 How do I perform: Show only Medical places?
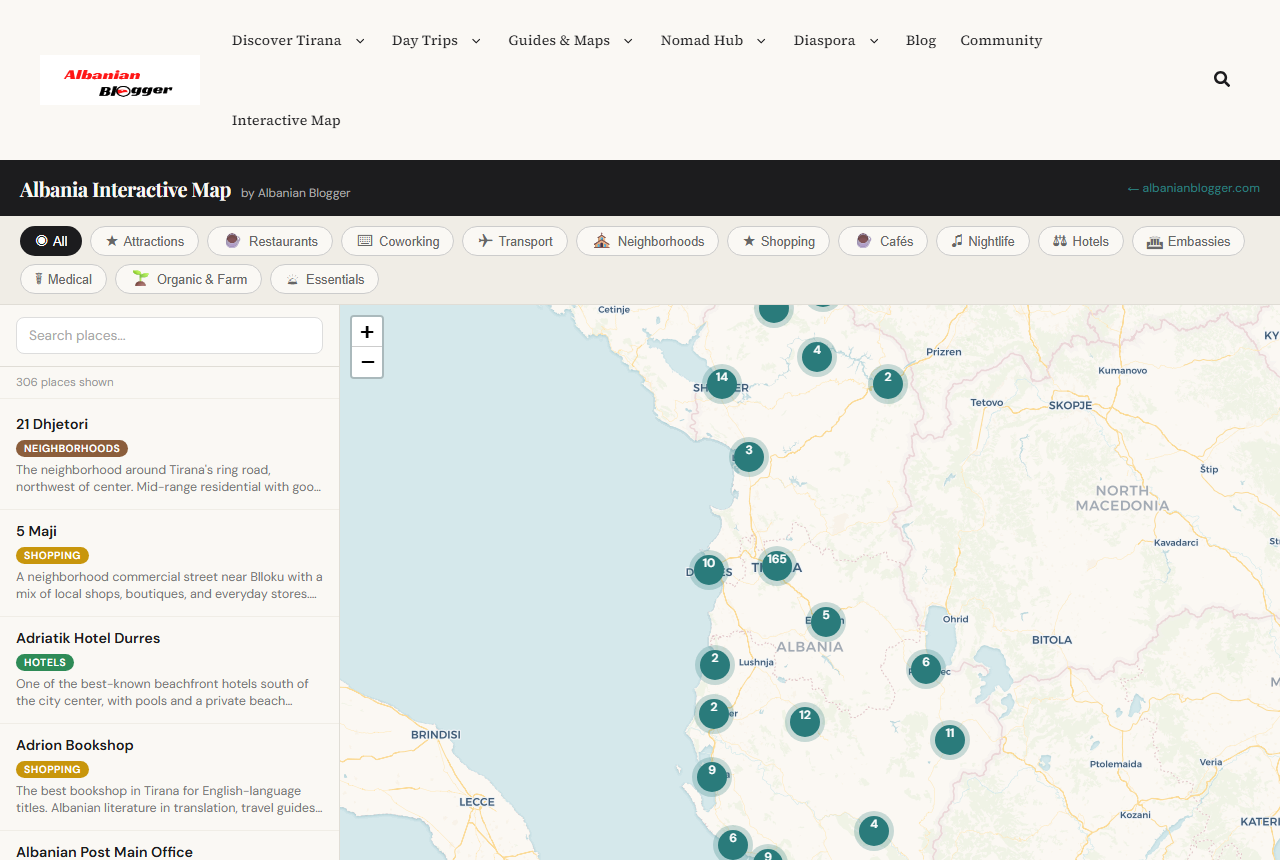[63, 279]
